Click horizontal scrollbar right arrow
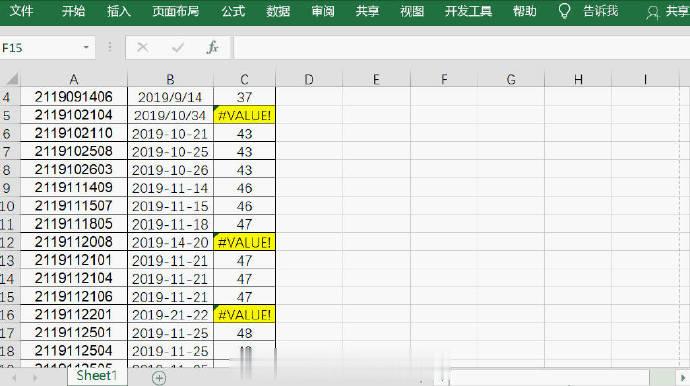This screenshot has height=386, width=690. (683, 378)
